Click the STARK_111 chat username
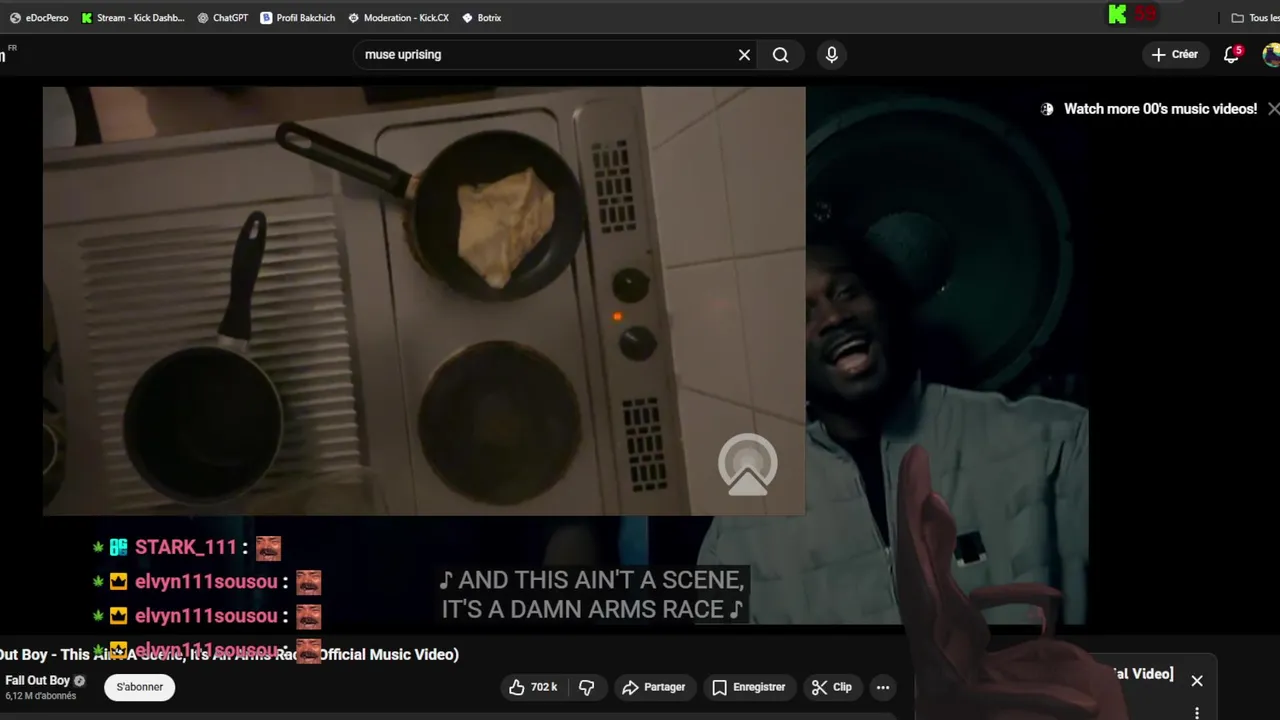This screenshot has width=1280, height=720. tap(185, 547)
